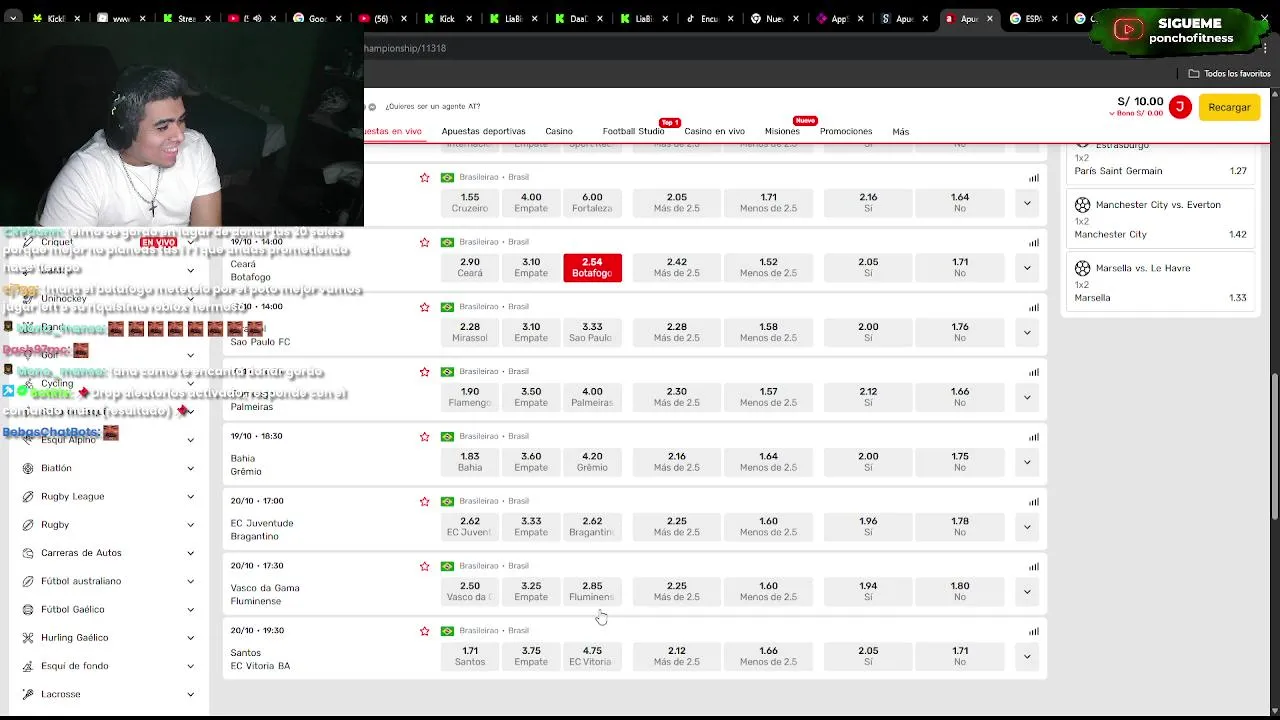Image resolution: width=1280 pixels, height=720 pixels.
Task: Favorite the Vasco da Gama vs Fluminense star
Action: click(424, 566)
